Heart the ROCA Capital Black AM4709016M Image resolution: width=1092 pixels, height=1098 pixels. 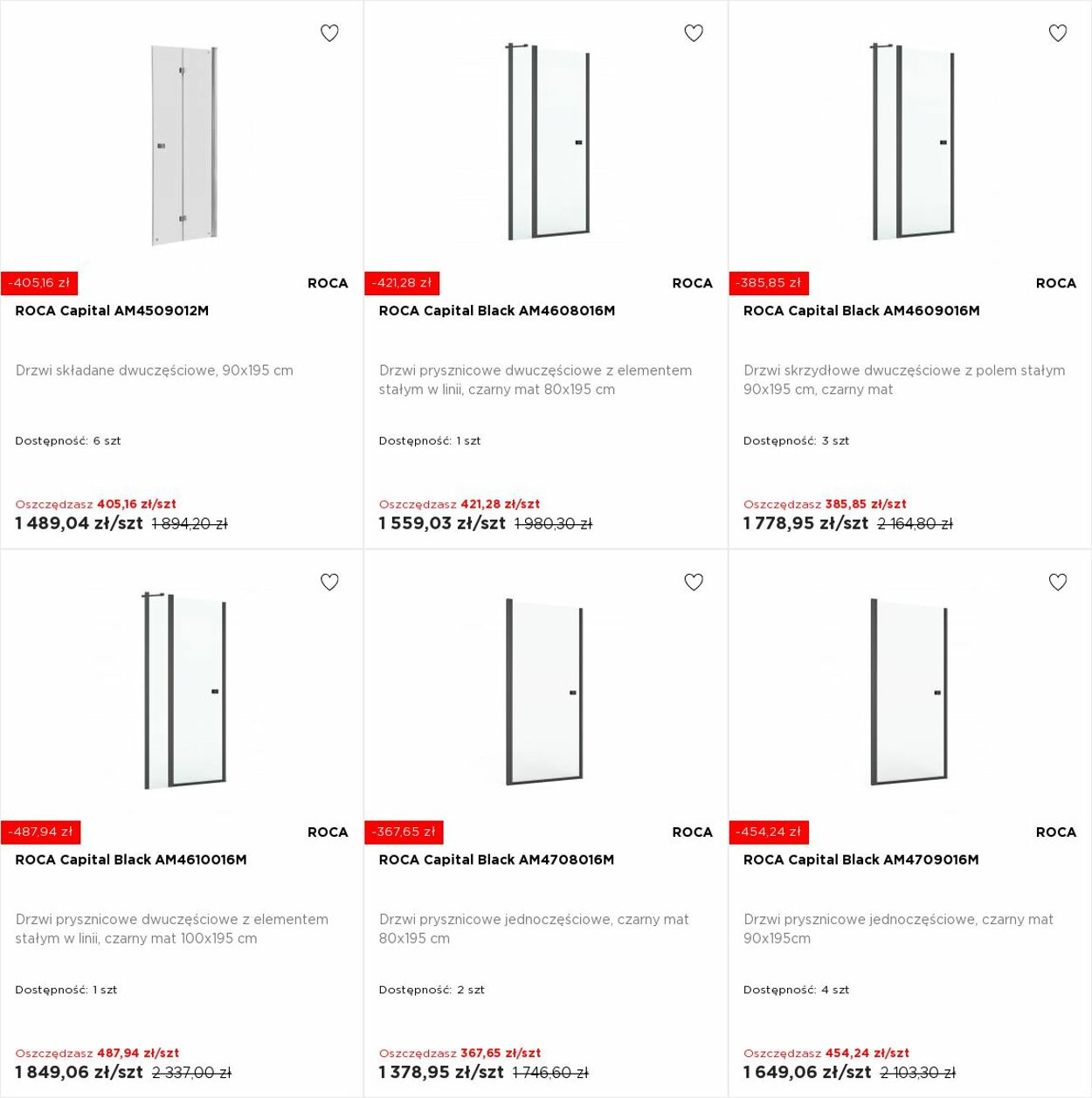tap(1058, 582)
